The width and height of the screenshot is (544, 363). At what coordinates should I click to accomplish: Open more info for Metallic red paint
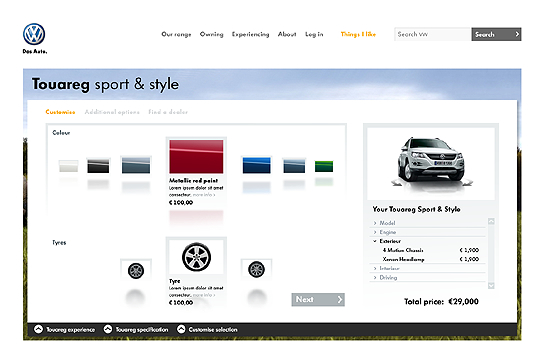pyautogui.click(x=204, y=195)
